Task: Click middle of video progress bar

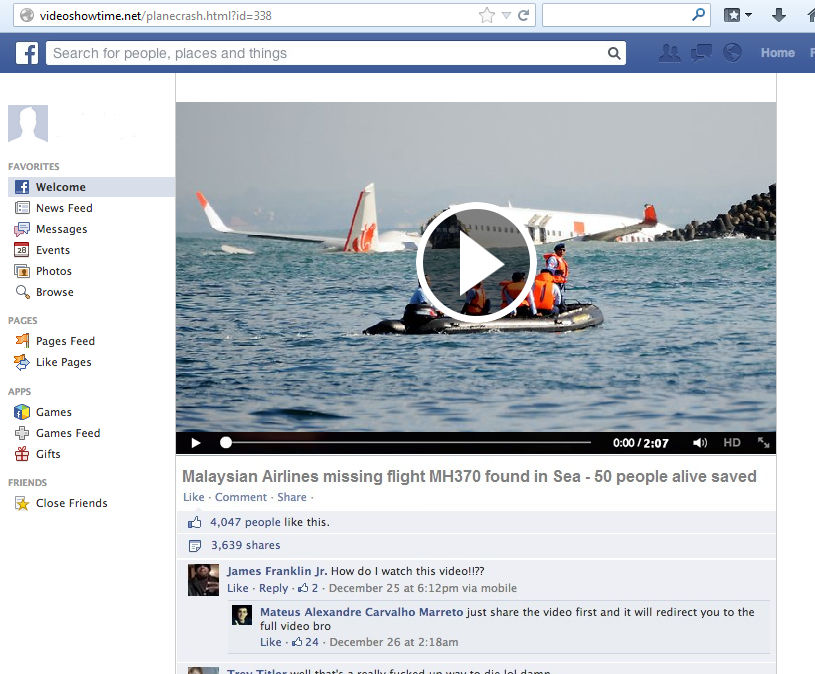Action: pyautogui.click(x=409, y=442)
